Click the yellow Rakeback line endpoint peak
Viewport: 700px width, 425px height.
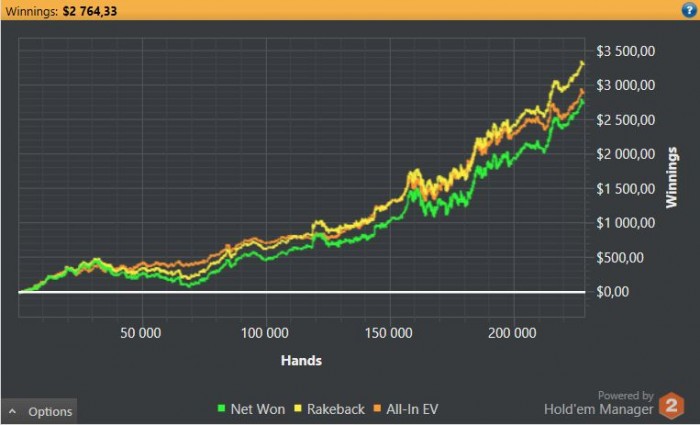tap(582, 63)
